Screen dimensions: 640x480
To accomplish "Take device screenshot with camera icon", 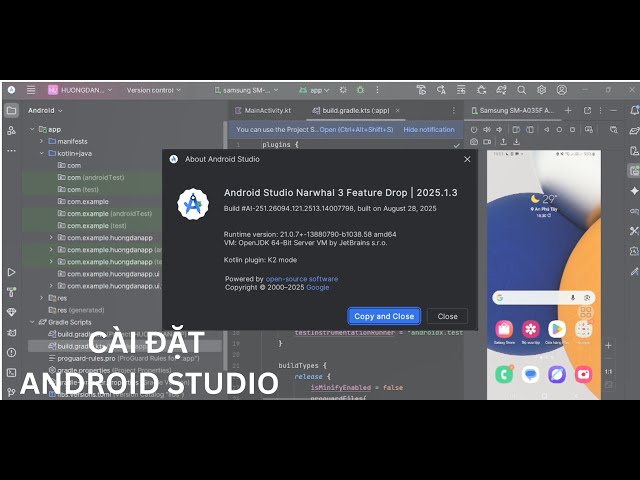I will (473, 142).
